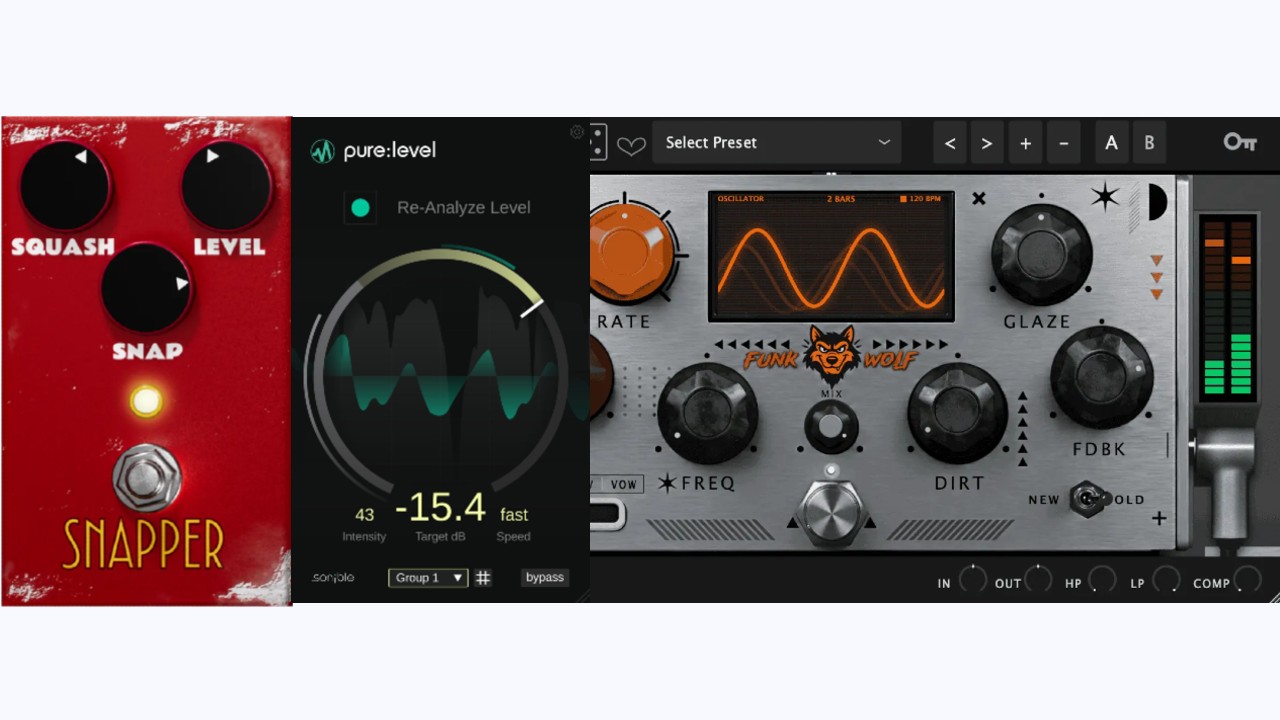Click the Snapper SNAP knob
The width and height of the screenshot is (1280, 720).
coord(146,286)
